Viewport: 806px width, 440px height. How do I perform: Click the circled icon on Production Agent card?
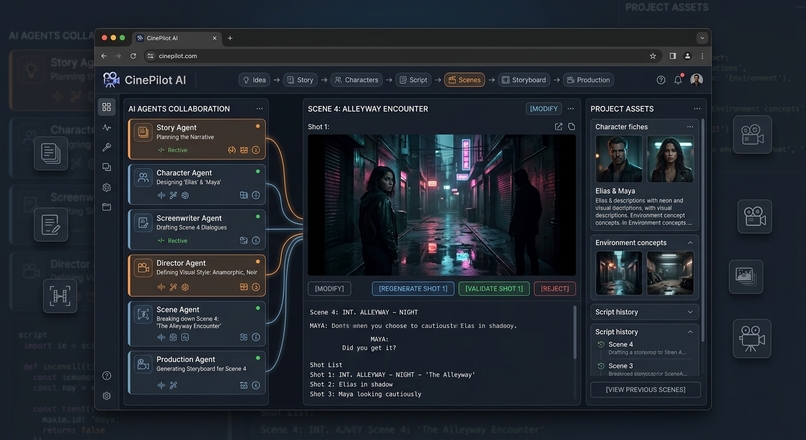click(256, 385)
